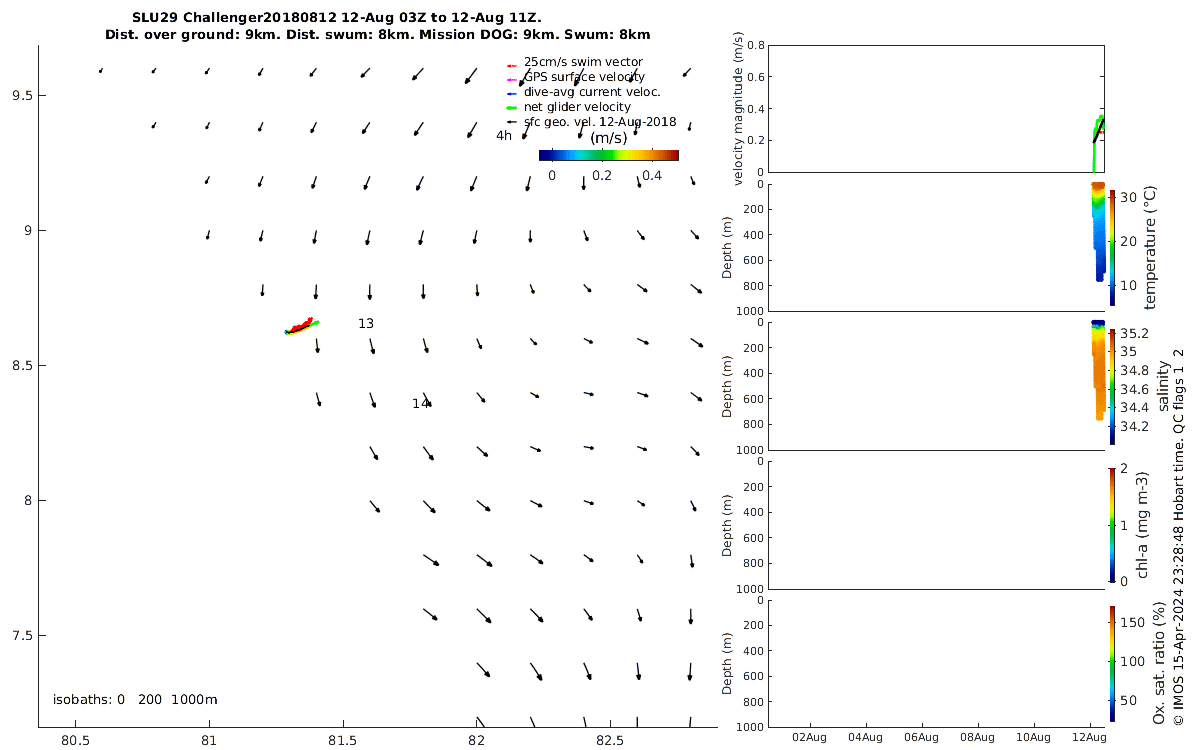Click the "14" label on the map
Viewport: 1200px width, 750px height.
click(x=421, y=404)
